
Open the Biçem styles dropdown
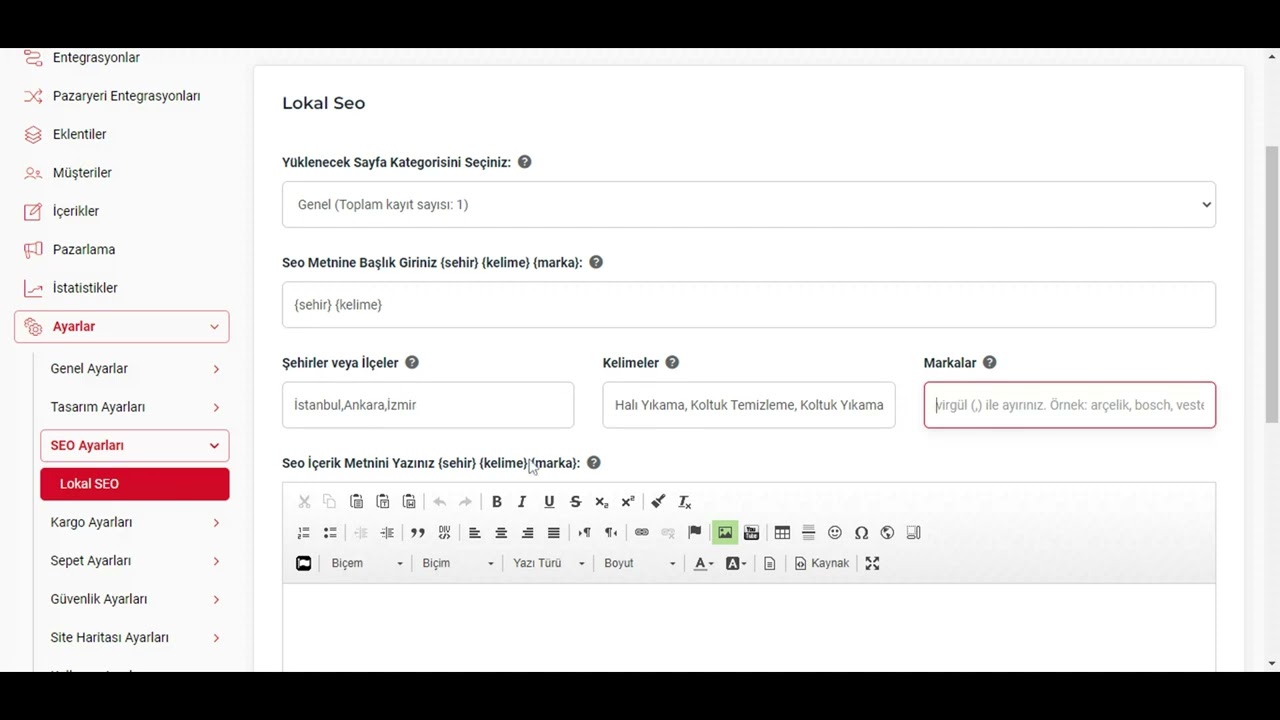pos(366,563)
